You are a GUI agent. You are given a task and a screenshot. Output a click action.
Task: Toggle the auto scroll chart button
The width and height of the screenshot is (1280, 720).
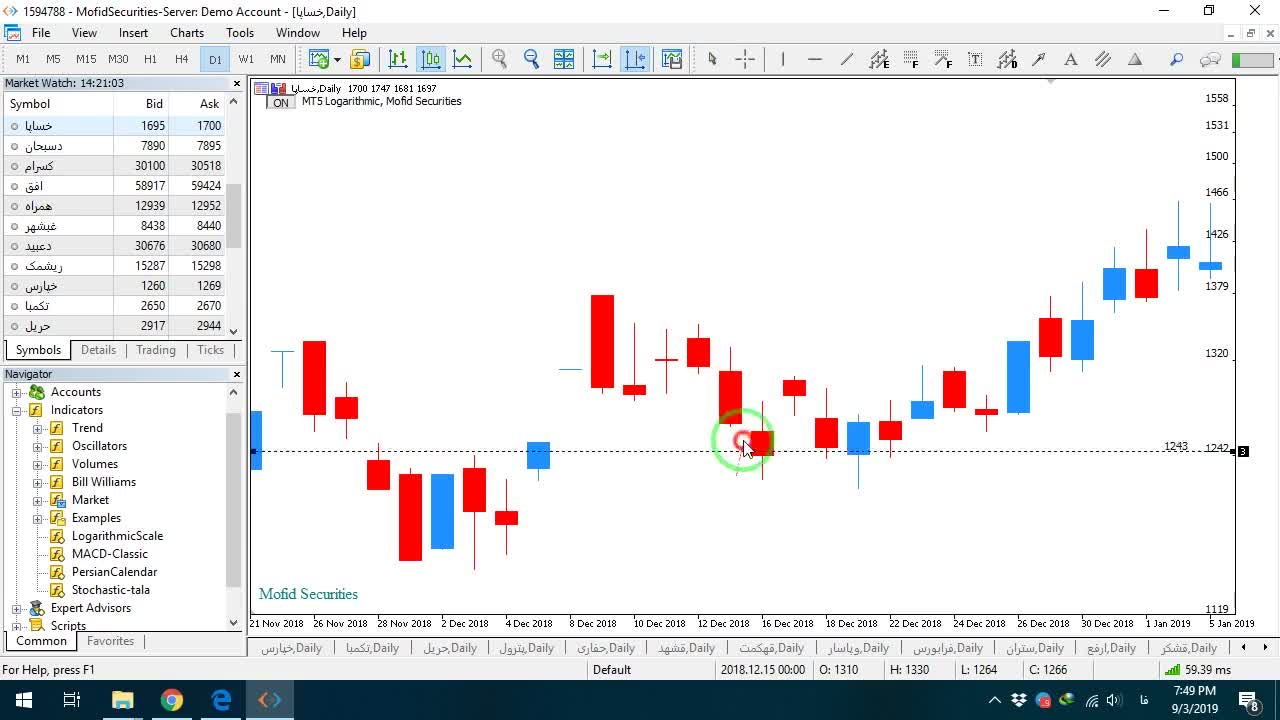[602, 59]
